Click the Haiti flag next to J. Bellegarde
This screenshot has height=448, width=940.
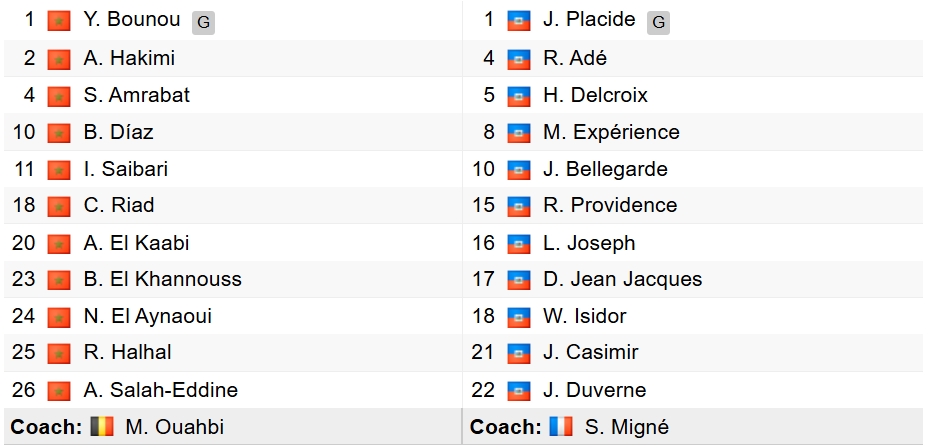[x=518, y=170]
